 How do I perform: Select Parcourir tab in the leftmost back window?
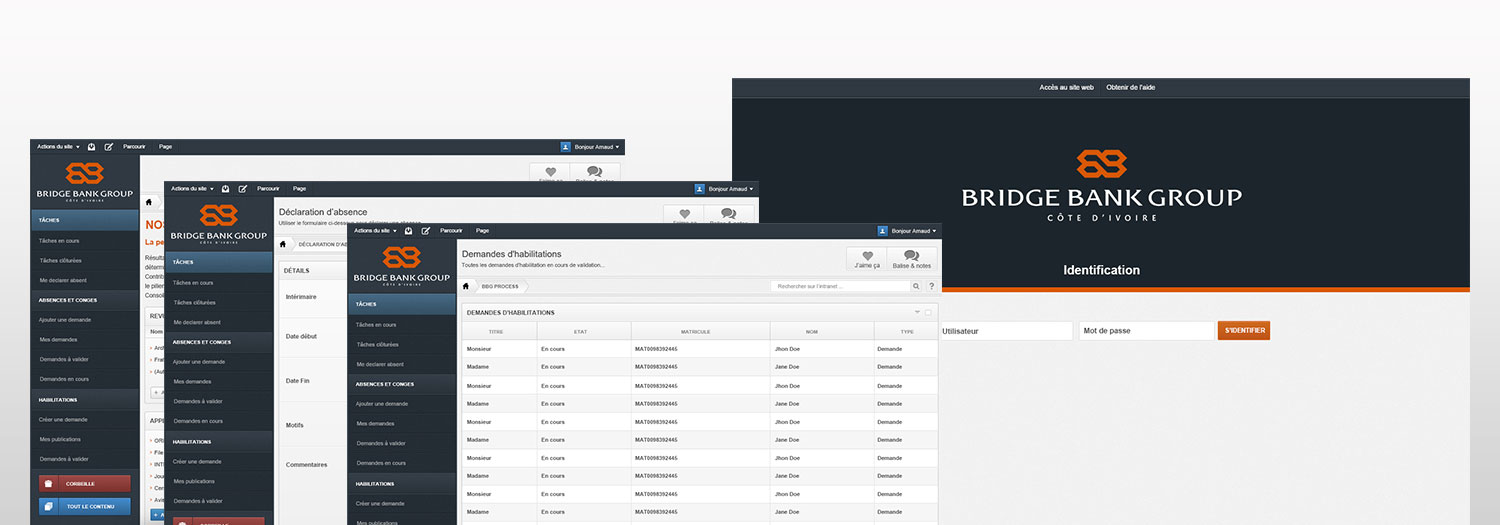click(x=134, y=146)
